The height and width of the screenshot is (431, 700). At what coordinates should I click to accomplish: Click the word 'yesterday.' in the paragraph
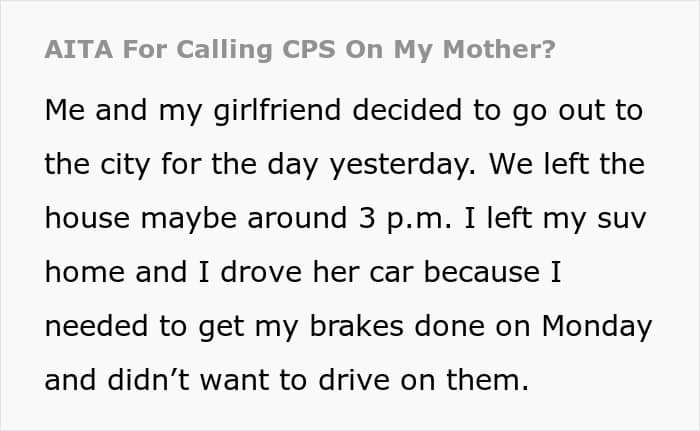click(403, 164)
